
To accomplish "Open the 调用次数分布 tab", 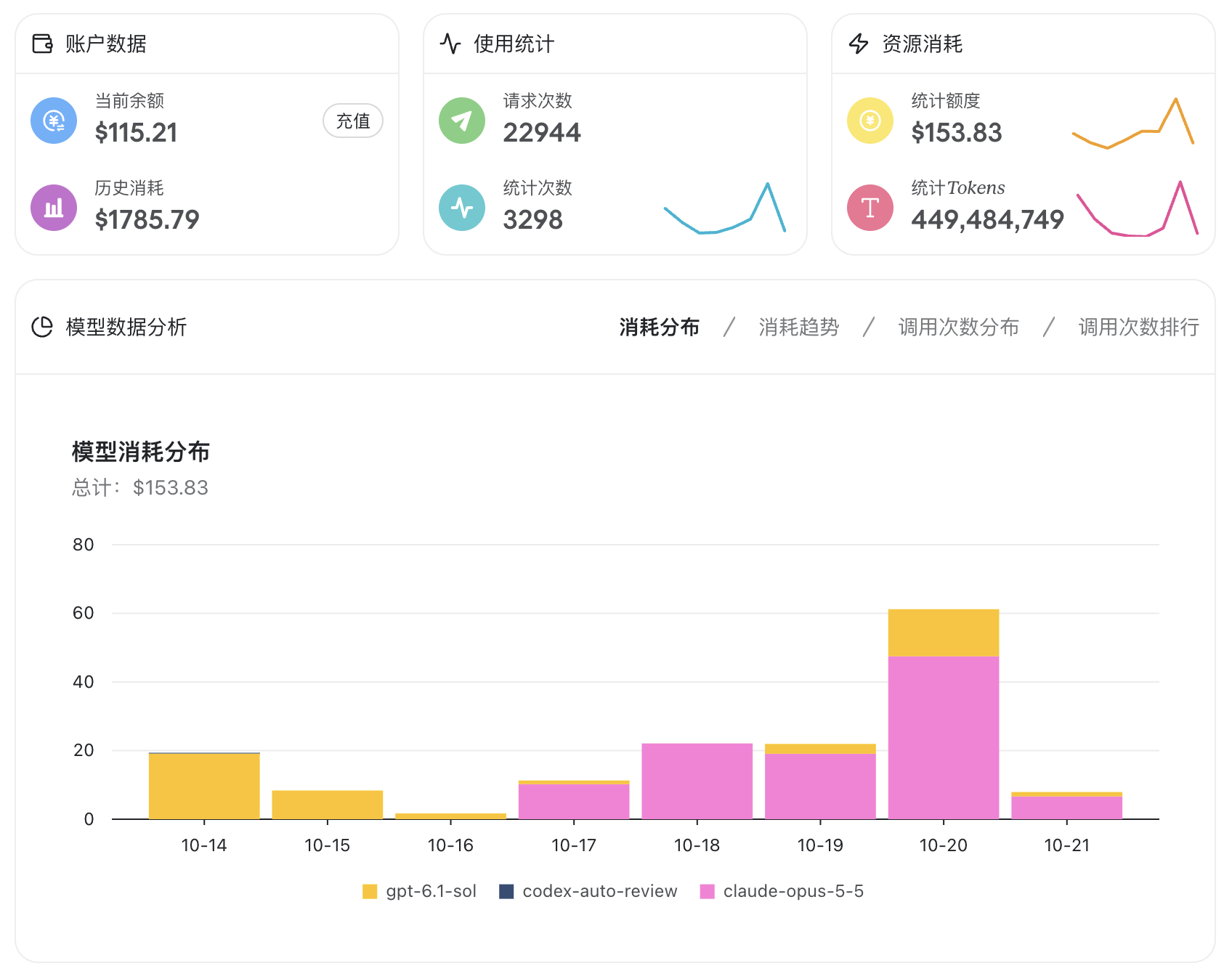I will (x=959, y=327).
